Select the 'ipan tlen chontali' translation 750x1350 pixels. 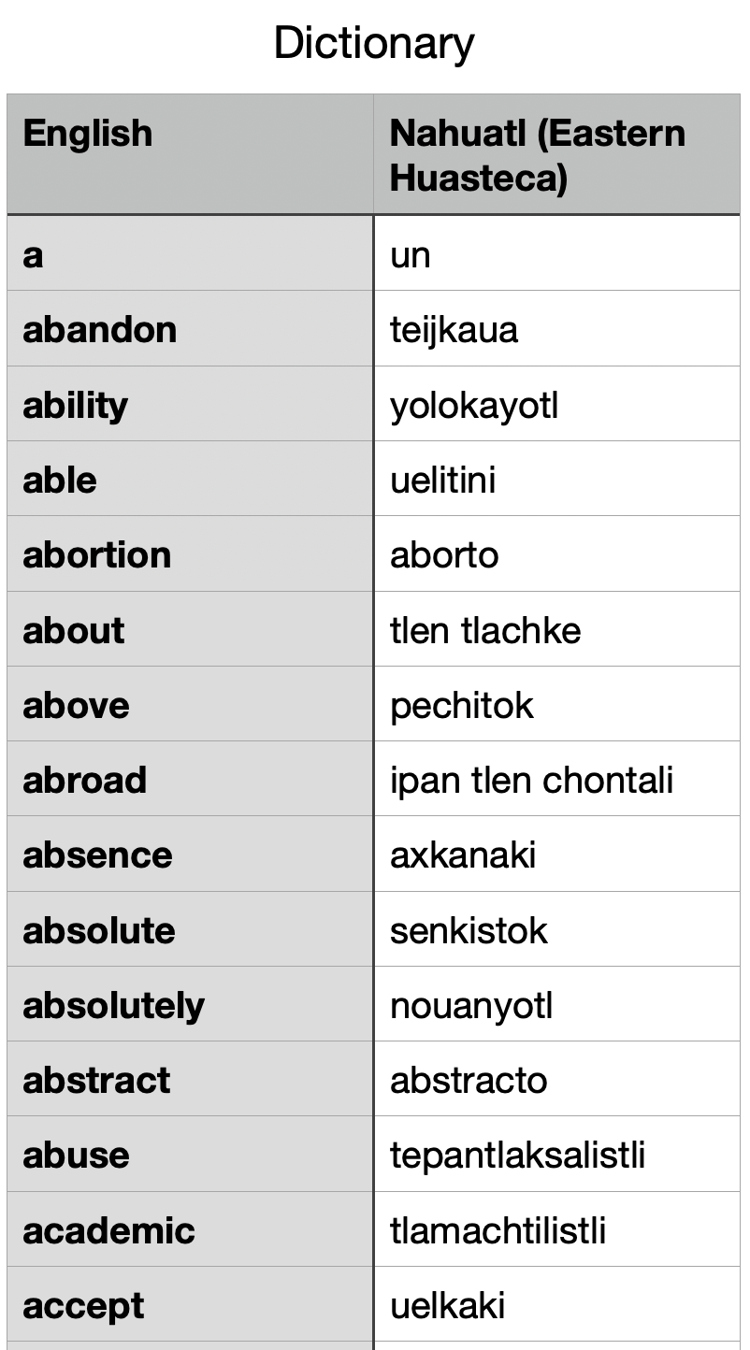(x=531, y=780)
